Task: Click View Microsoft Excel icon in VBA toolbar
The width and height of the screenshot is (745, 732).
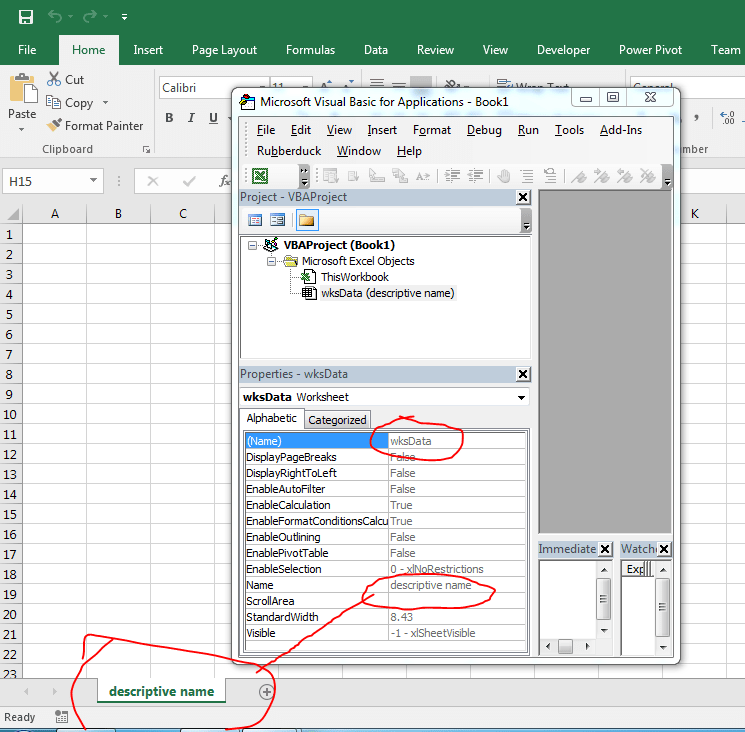Action: coord(260,176)
